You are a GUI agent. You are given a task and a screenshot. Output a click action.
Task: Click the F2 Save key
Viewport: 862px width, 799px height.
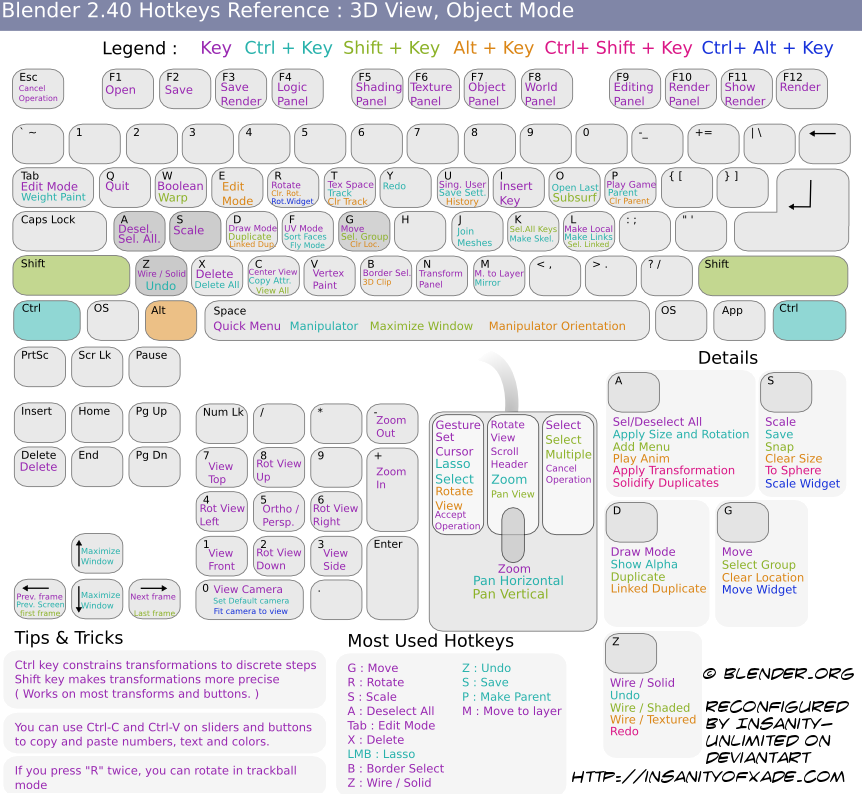(185, 89)
